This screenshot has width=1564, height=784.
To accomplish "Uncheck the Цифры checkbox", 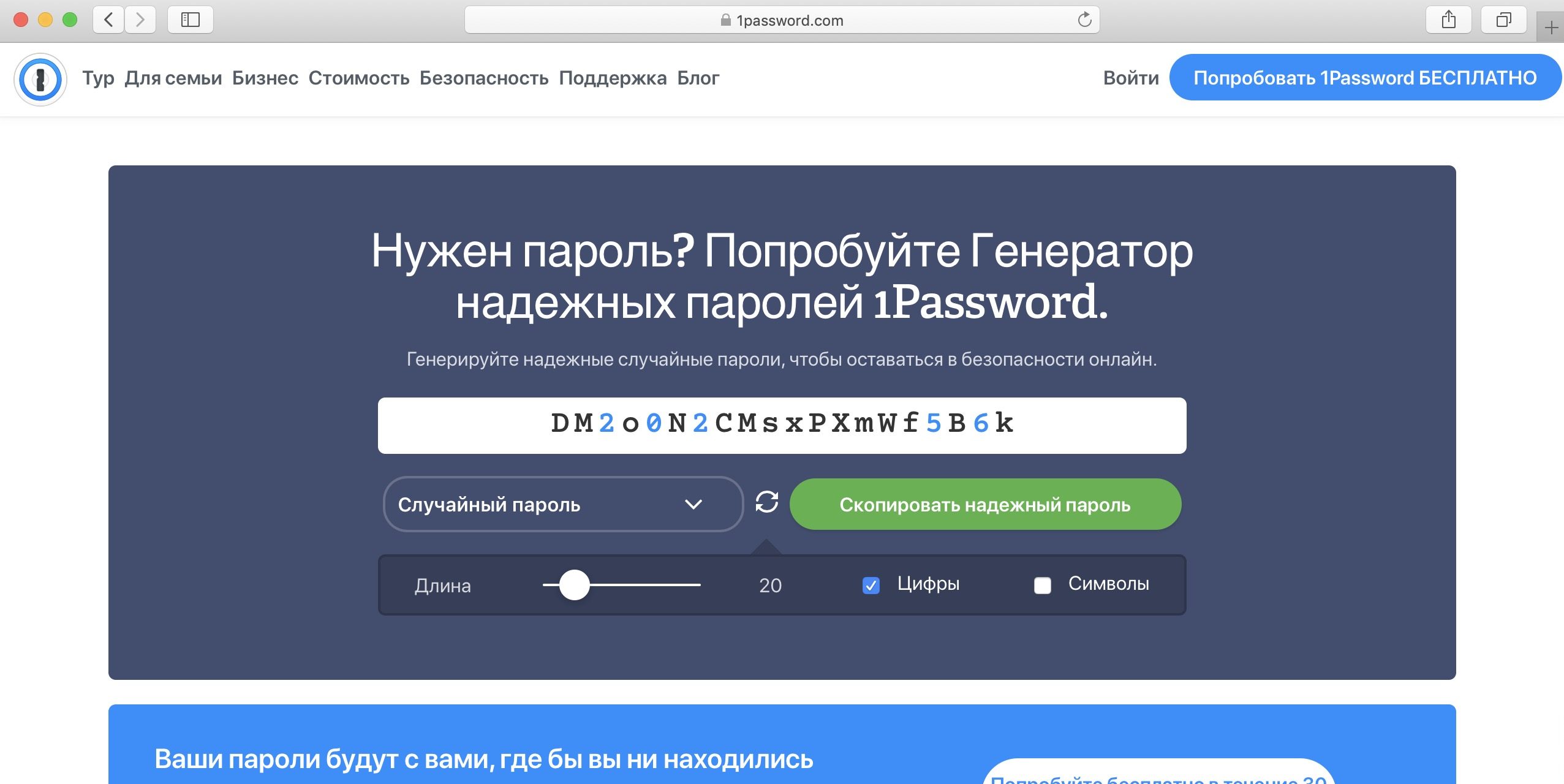I will pyautogui.click(x=871, y=586).
